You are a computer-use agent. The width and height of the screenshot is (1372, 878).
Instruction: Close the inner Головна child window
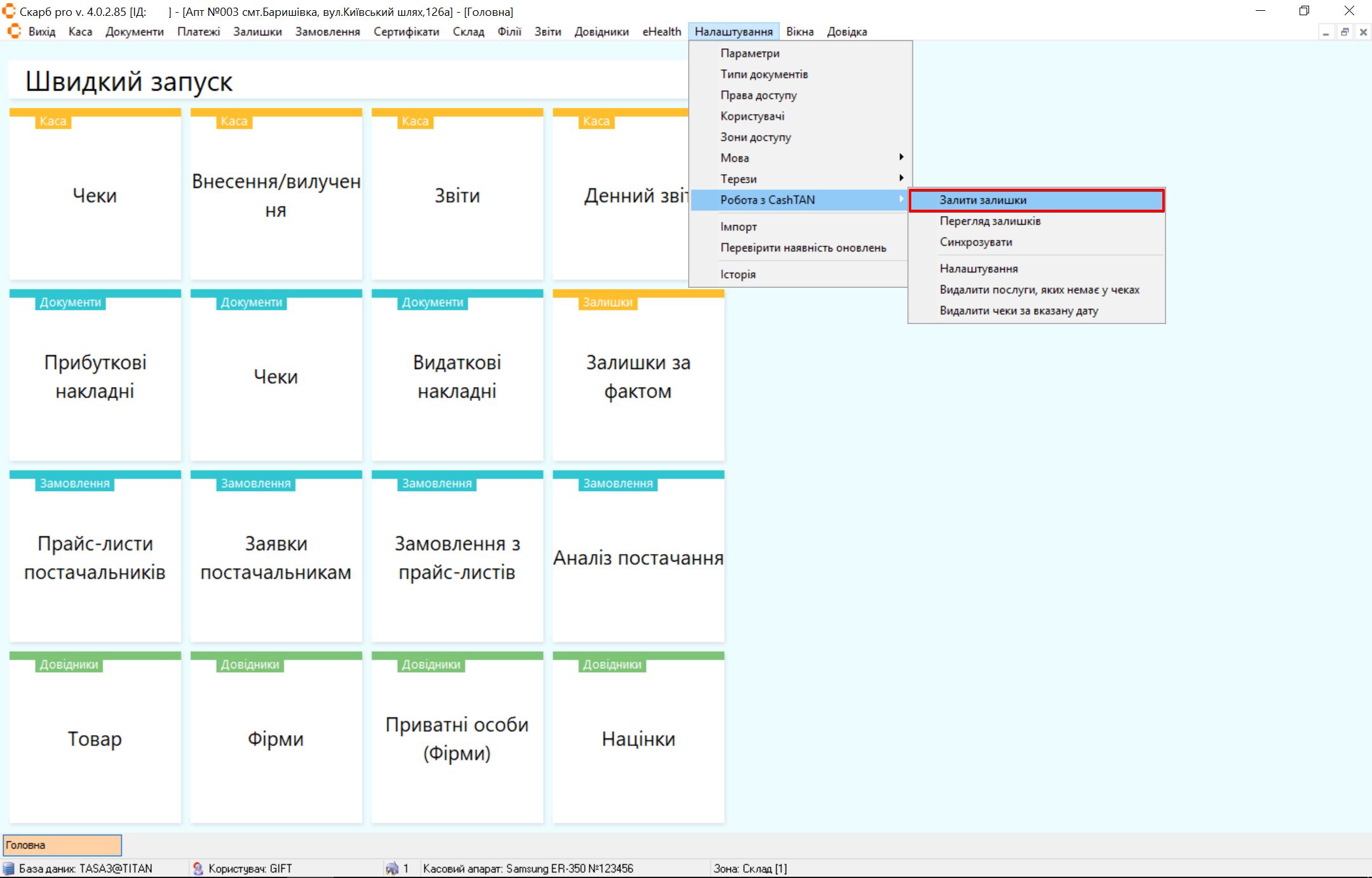point(1363,32)
